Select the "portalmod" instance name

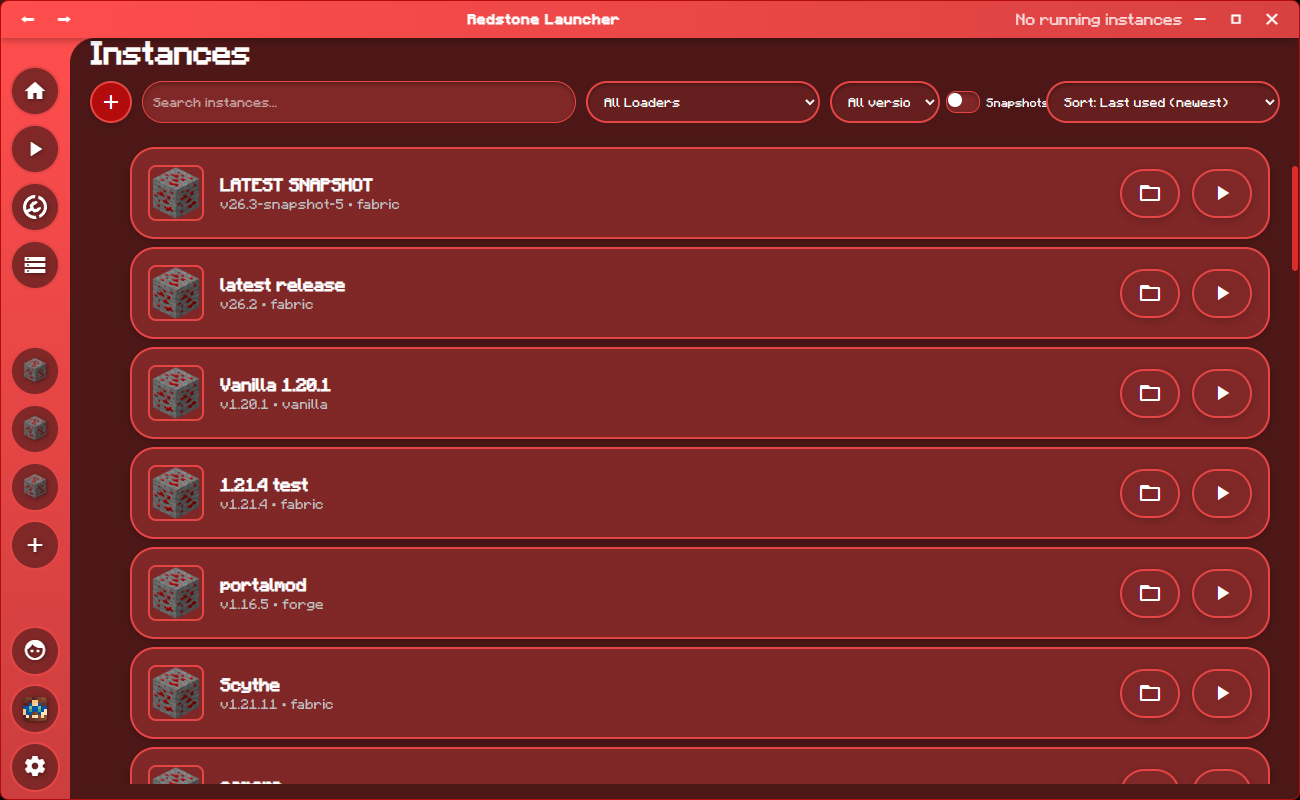coord(263,585)
